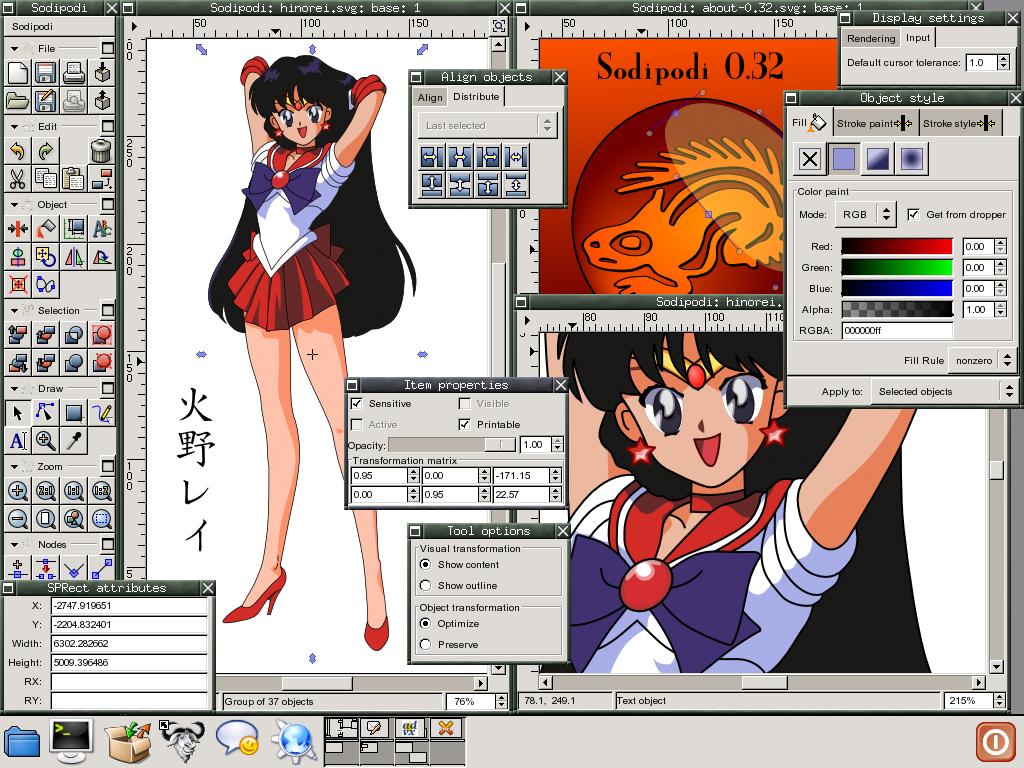
Task: Click the RGBA hex value input field
Action: click(897, 331)
